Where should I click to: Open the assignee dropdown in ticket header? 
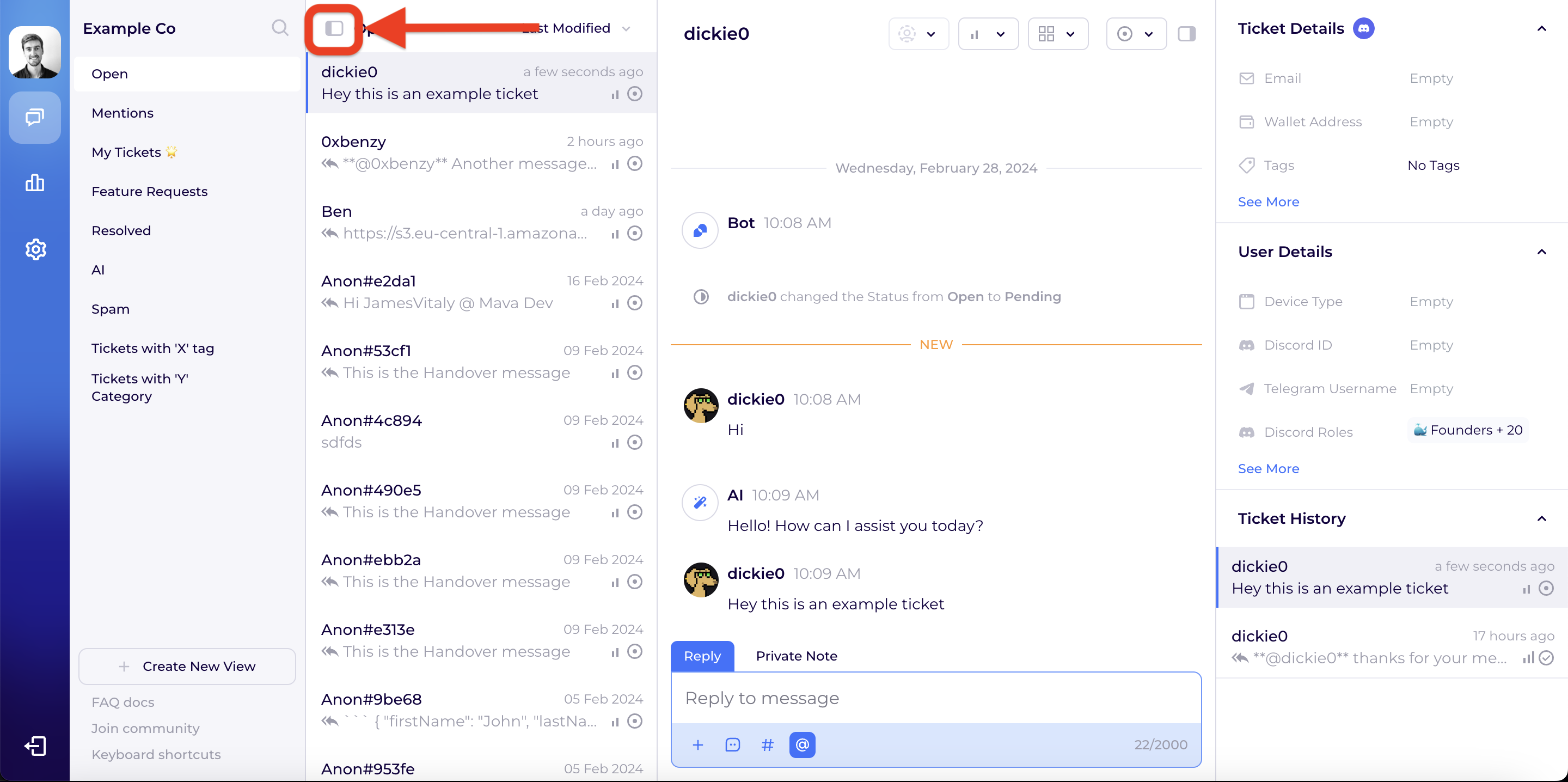pos(918,34)
